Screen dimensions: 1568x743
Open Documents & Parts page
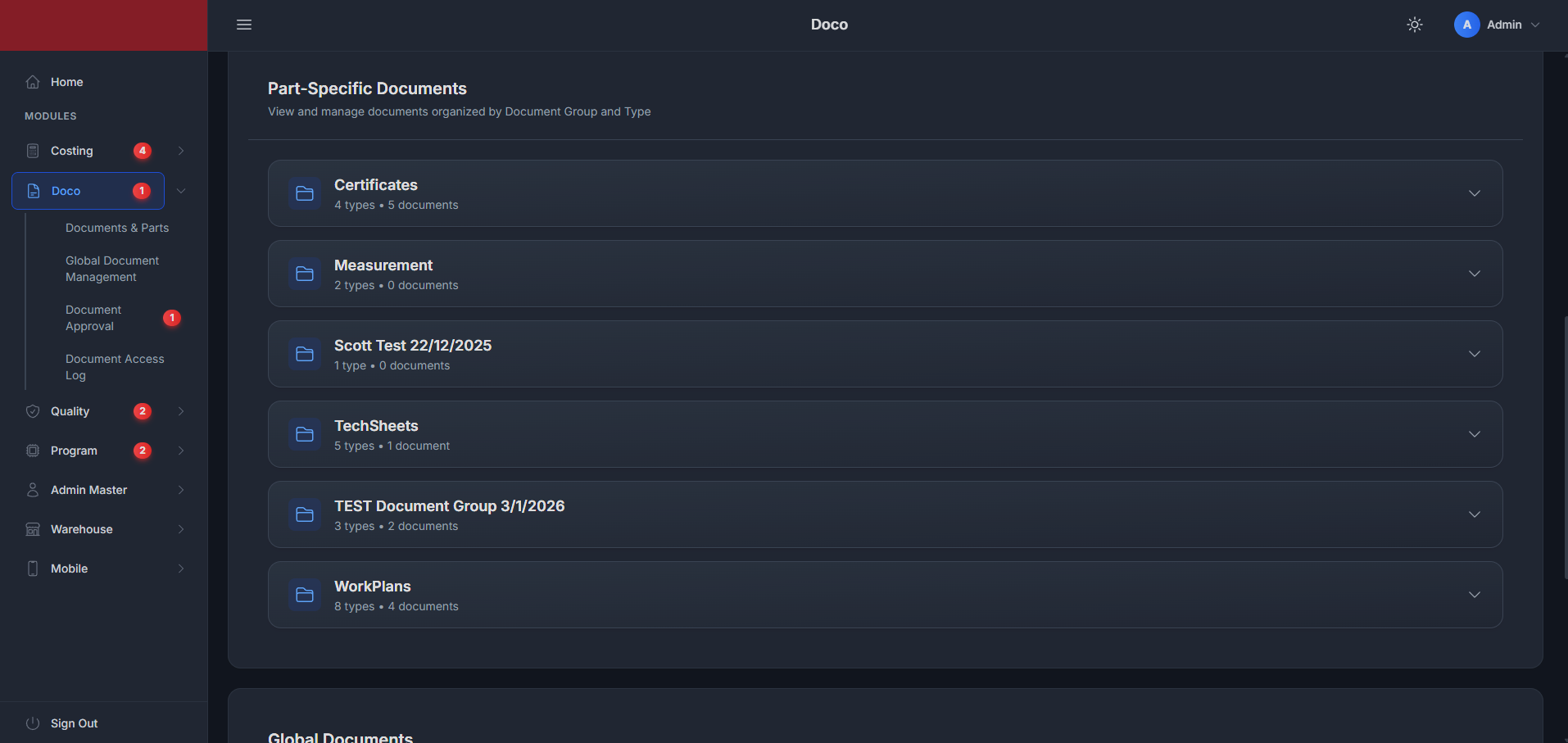[117, 228]
